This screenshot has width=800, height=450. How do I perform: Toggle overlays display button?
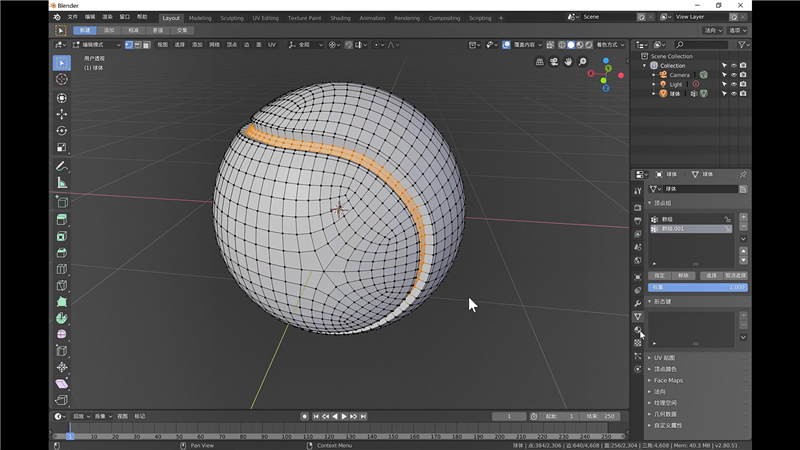(x=506, y=45)
